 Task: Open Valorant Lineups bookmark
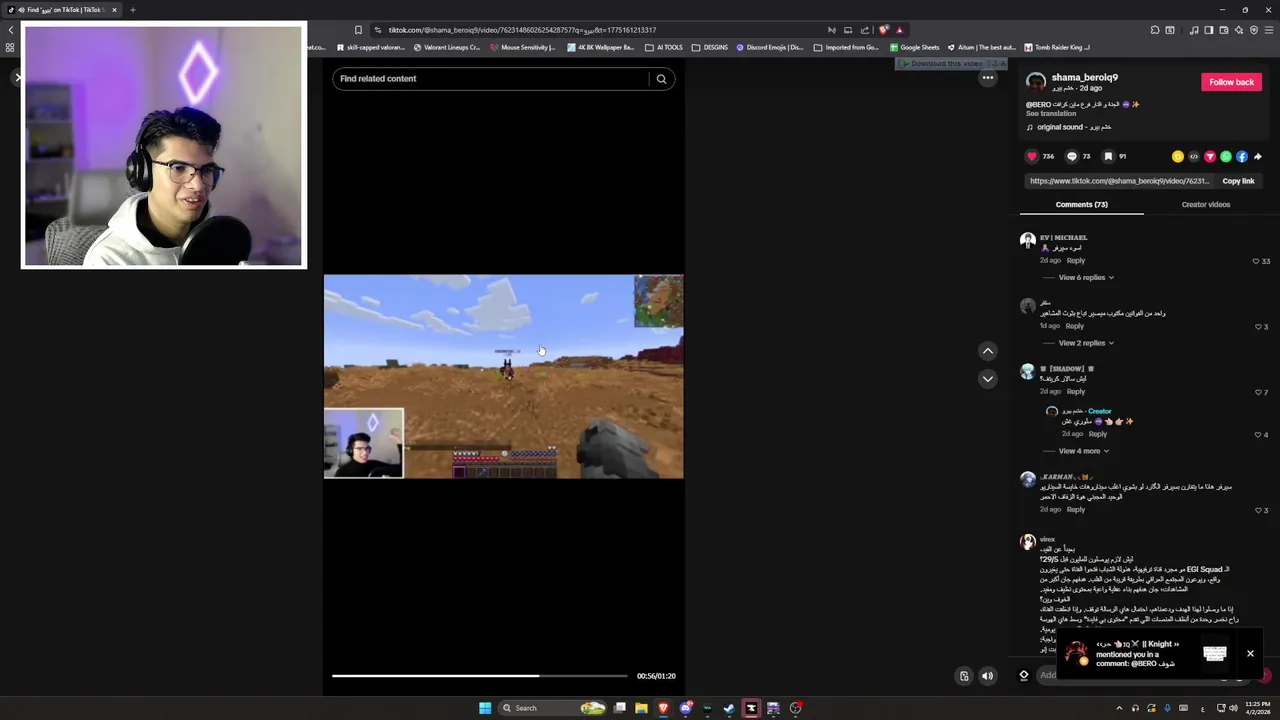[446, 47]
